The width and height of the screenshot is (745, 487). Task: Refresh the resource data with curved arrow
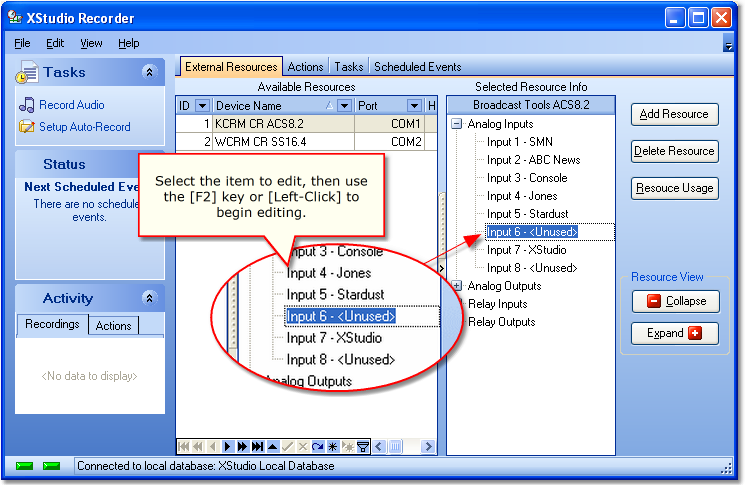click(x=317, y=447)
